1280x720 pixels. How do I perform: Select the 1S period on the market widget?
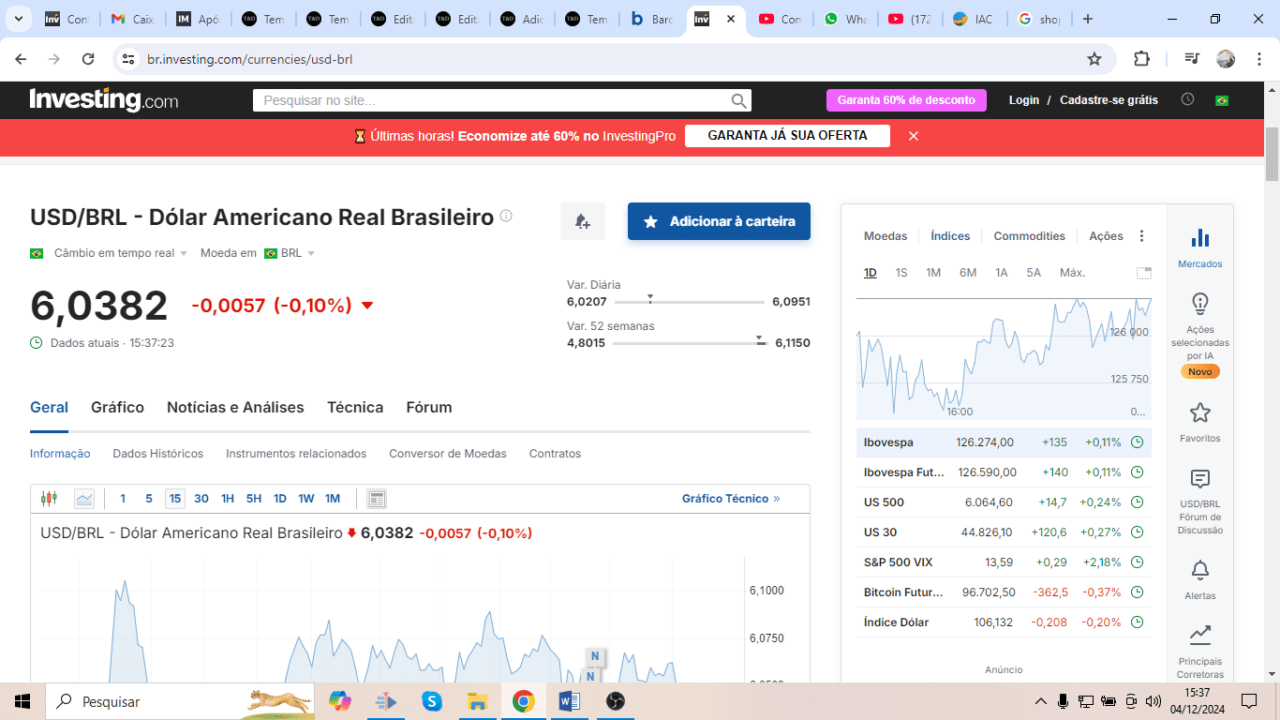(901, 273)
